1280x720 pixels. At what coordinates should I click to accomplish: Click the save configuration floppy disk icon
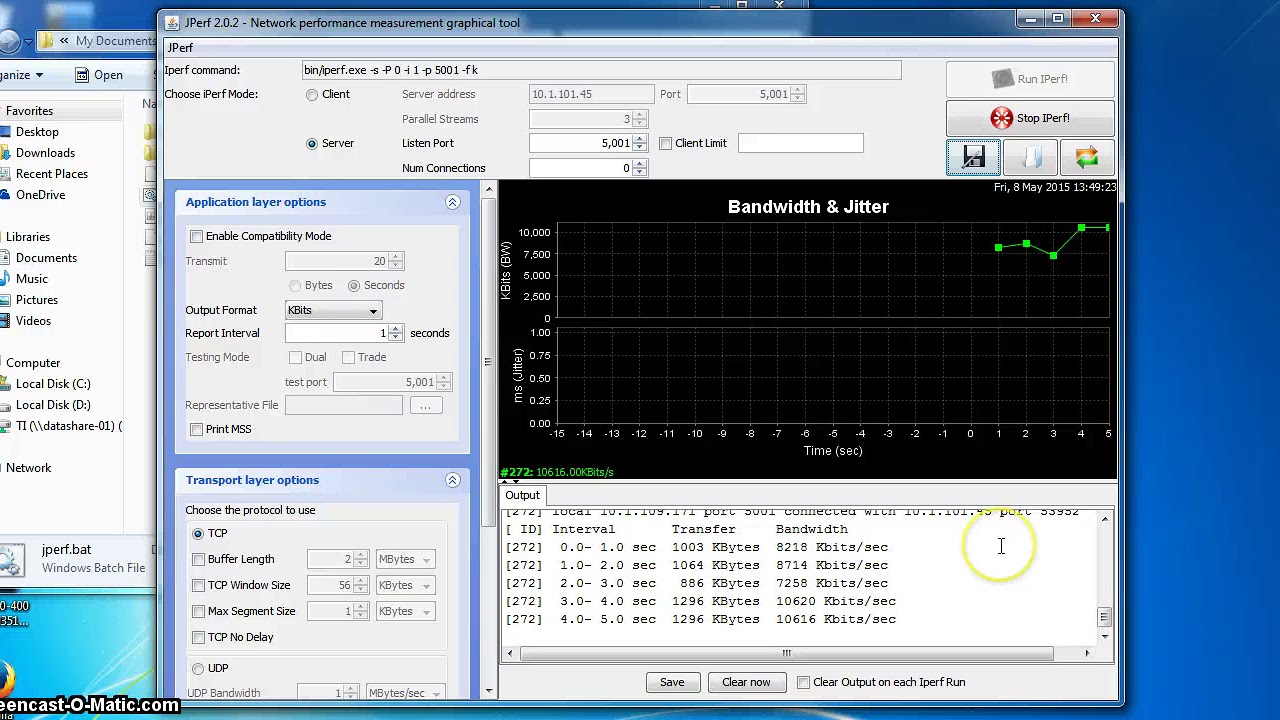pos(973,157)
